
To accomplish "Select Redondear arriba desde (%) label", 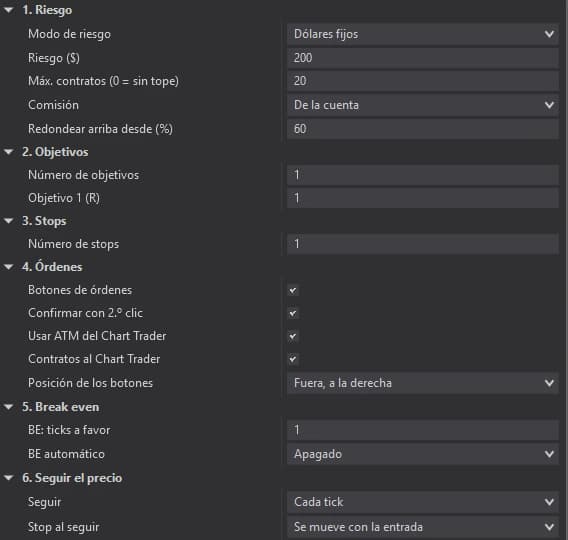I will pos(100,129).
